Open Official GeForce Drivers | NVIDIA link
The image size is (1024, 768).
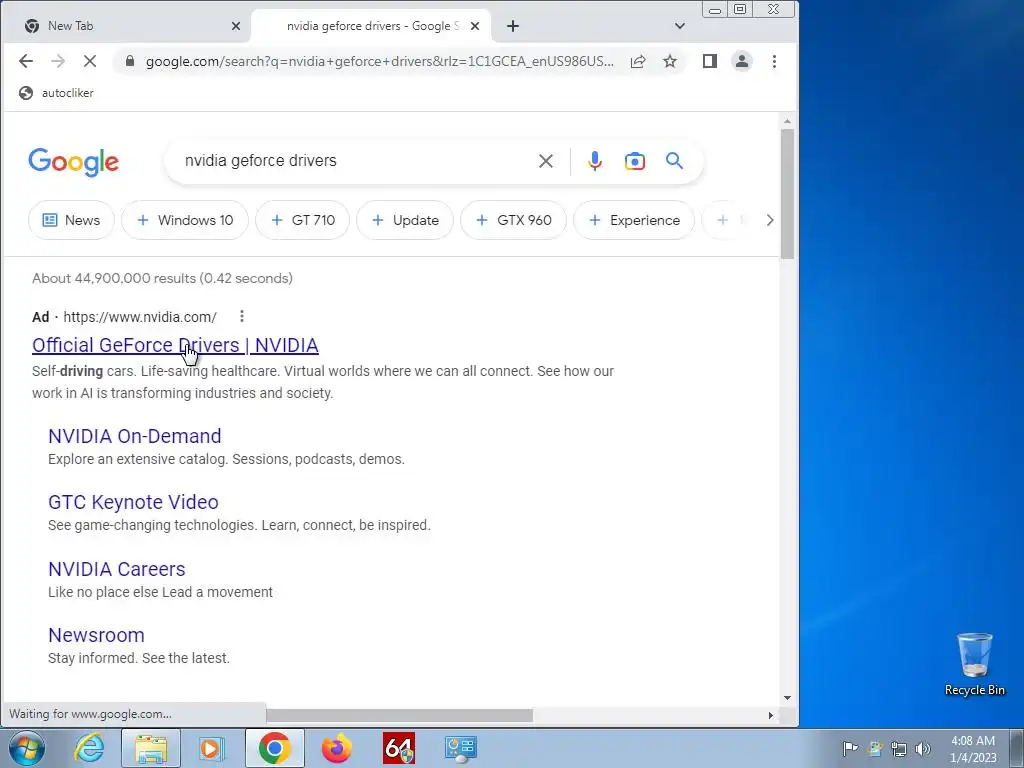click(175, 345)
